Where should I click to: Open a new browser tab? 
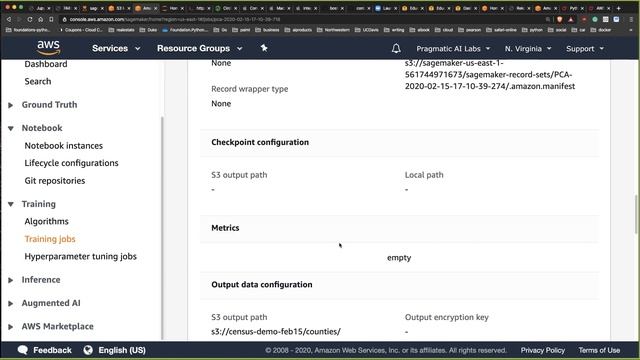point(618,8)
